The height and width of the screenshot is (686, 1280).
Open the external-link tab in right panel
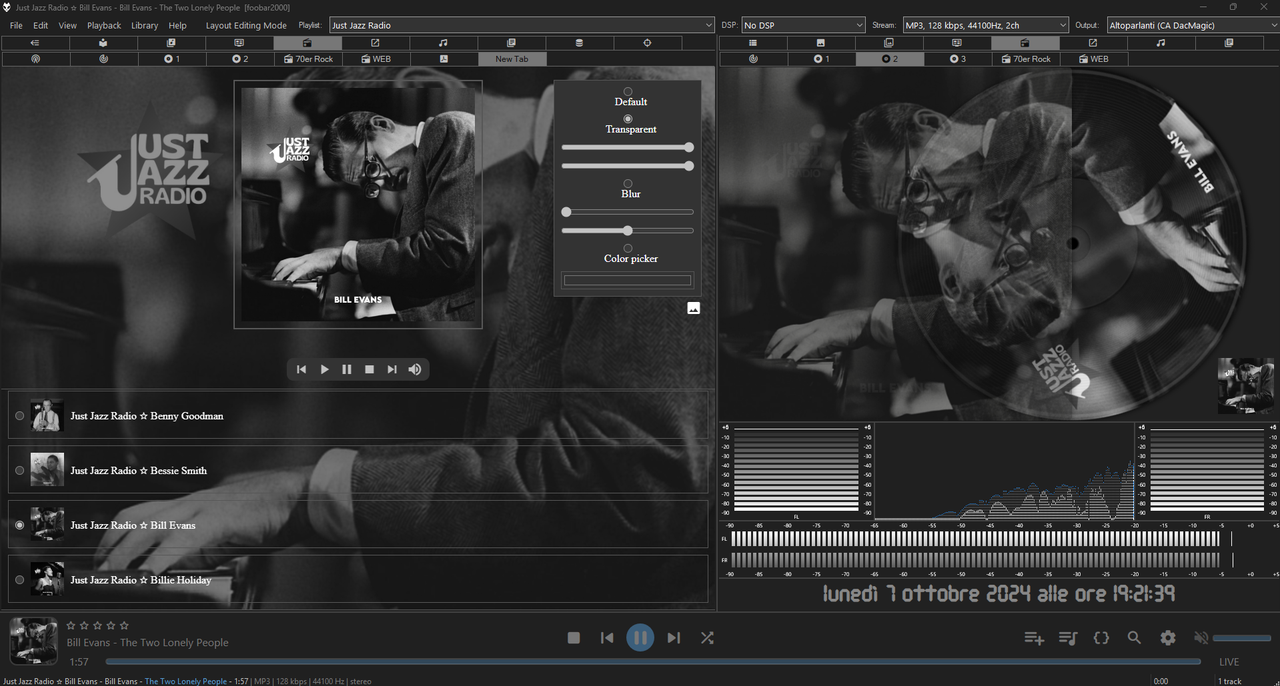[1093, 43]
